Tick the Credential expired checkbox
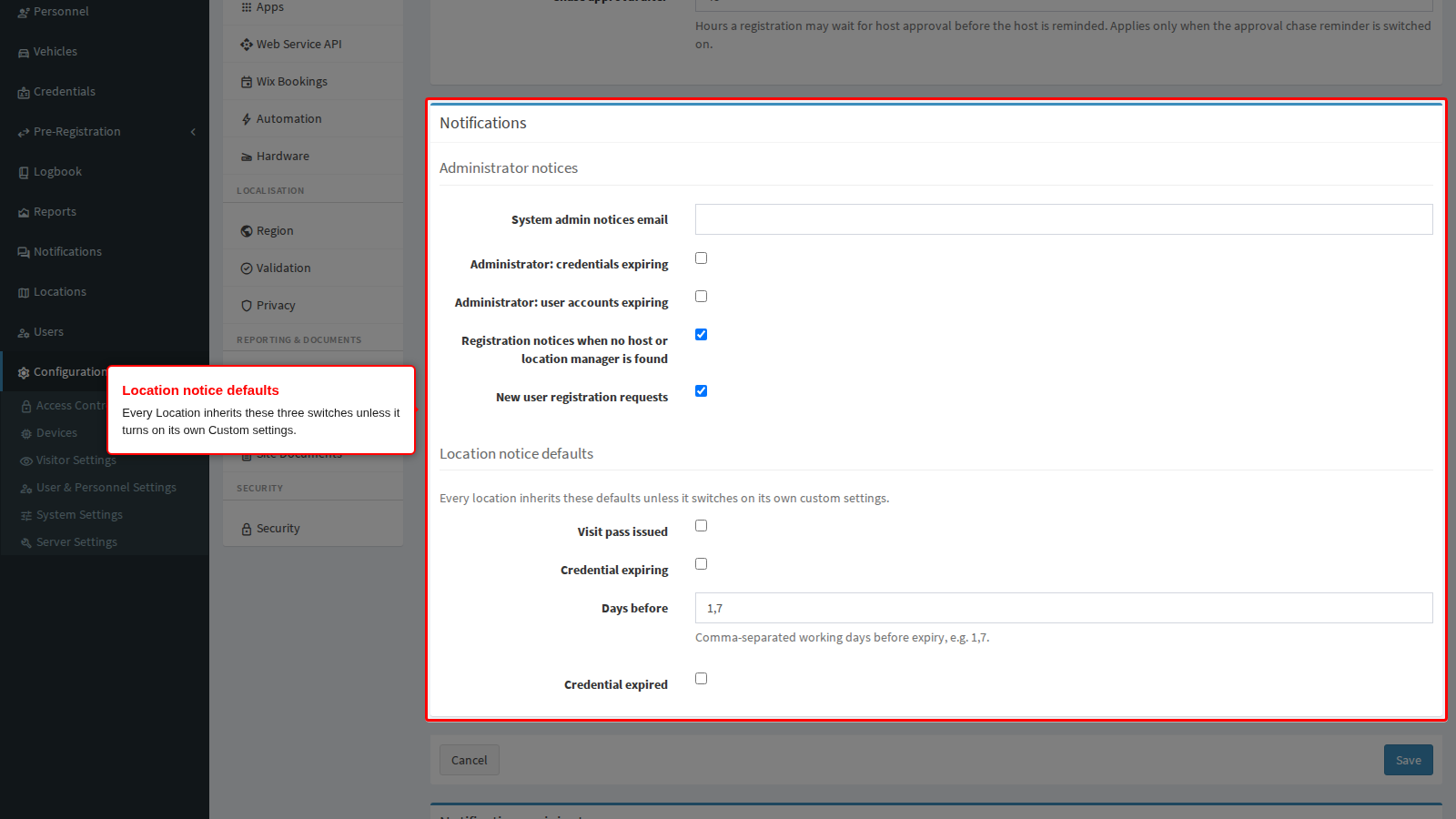 (x=701, y=679)
